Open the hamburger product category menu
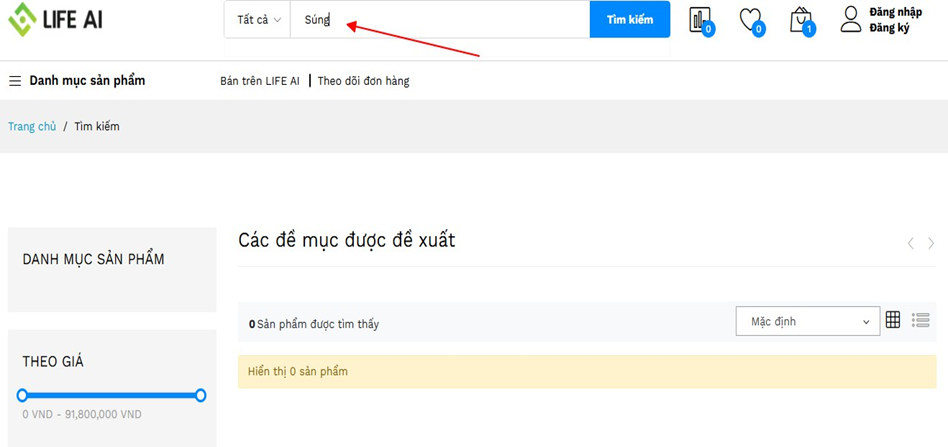Screen dimensions: 948x447 coord(15,81)
